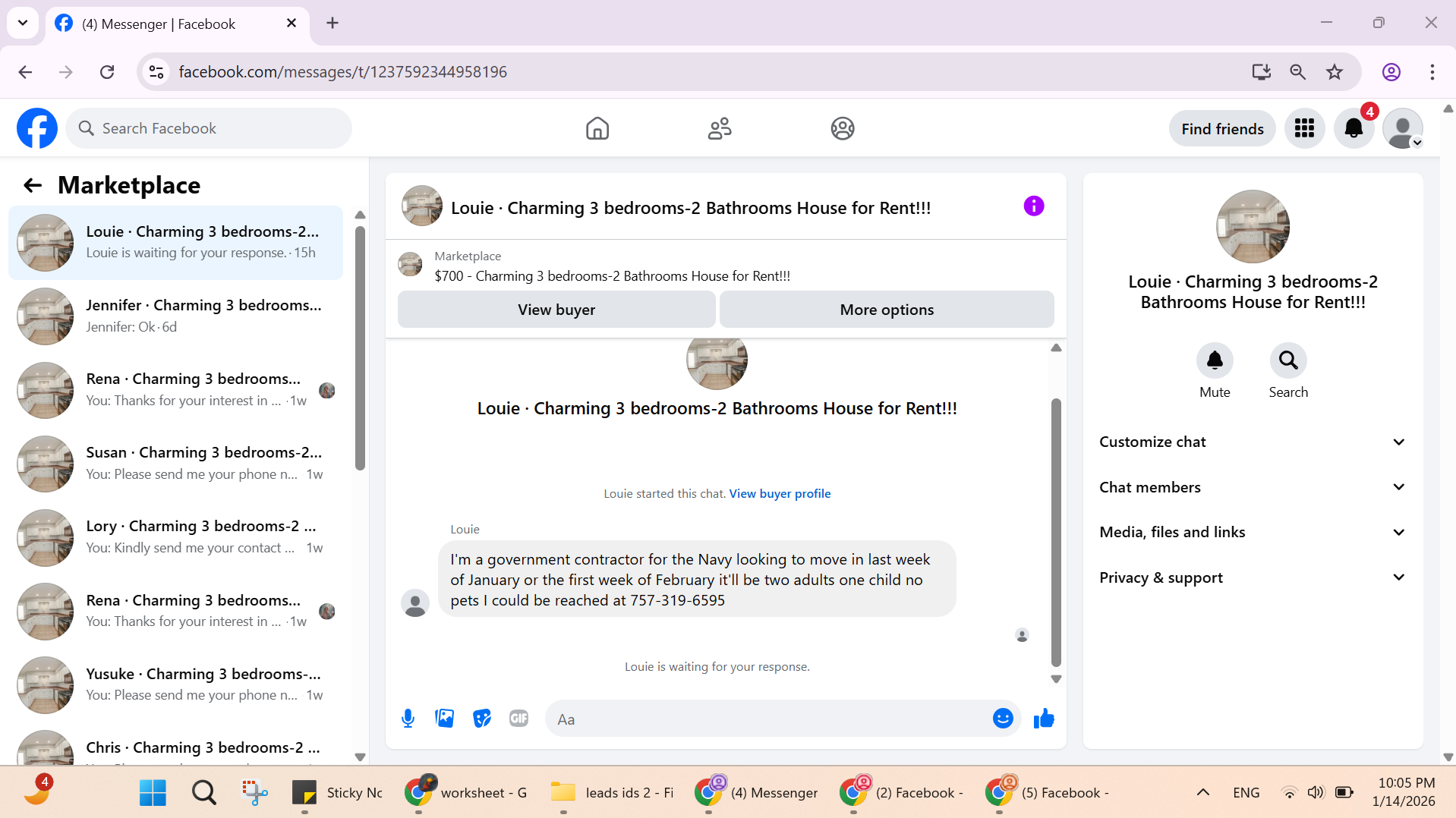Expand Customize chat section
Screen dimensions: 1456x818
[x=1253, y=442]
